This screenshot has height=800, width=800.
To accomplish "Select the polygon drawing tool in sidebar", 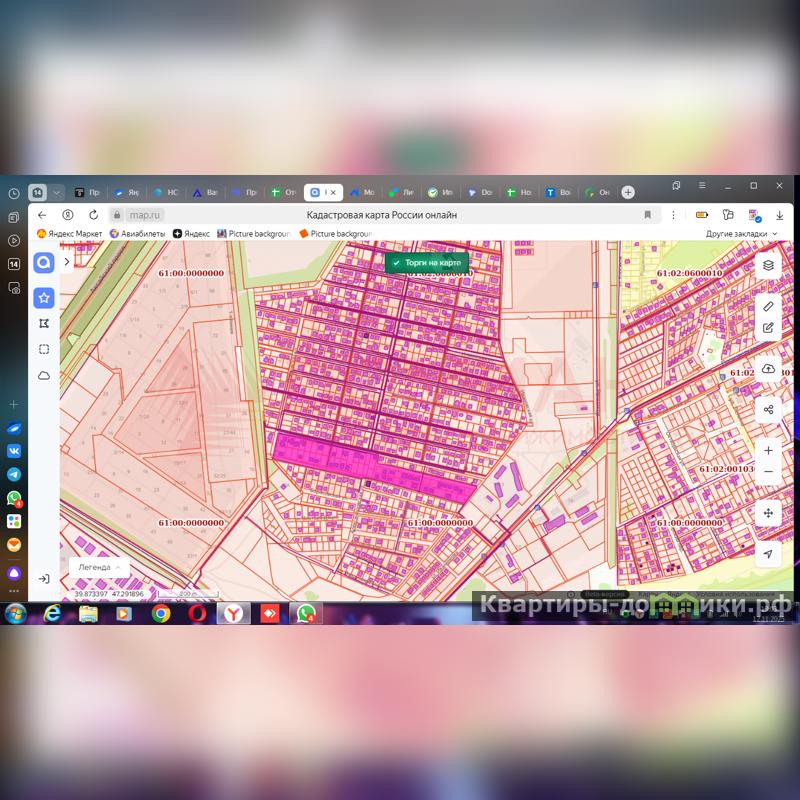I will pyautogui.click(x=44, y=324).
